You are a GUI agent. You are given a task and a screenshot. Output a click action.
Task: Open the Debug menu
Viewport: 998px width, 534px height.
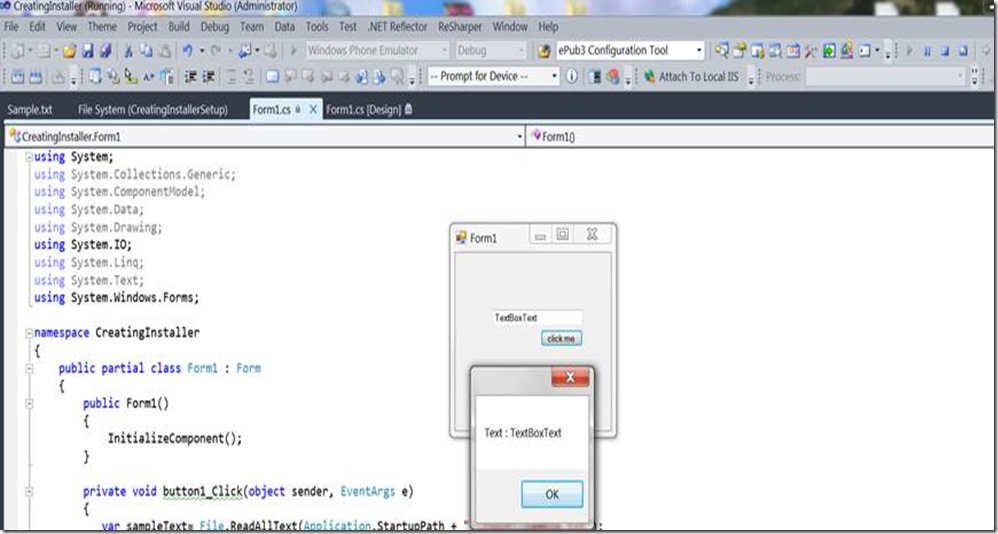point(214,27)
